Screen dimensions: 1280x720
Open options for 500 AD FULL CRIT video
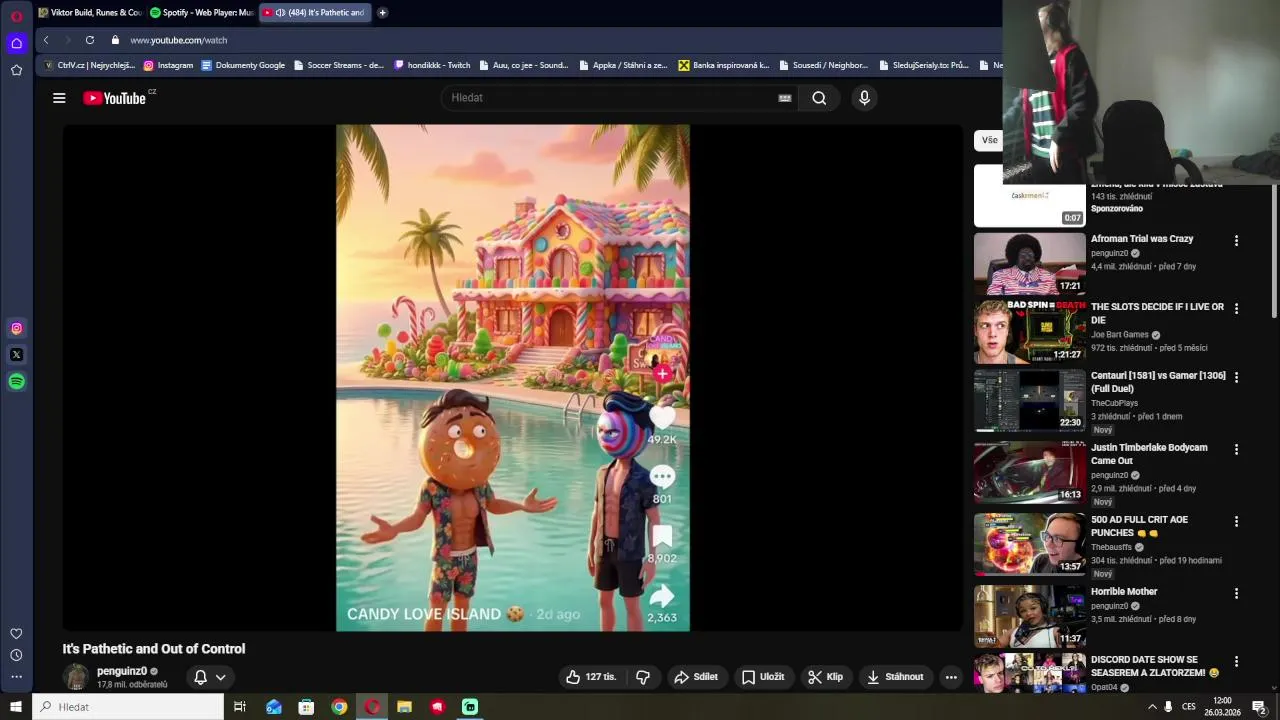(1236, 522)
